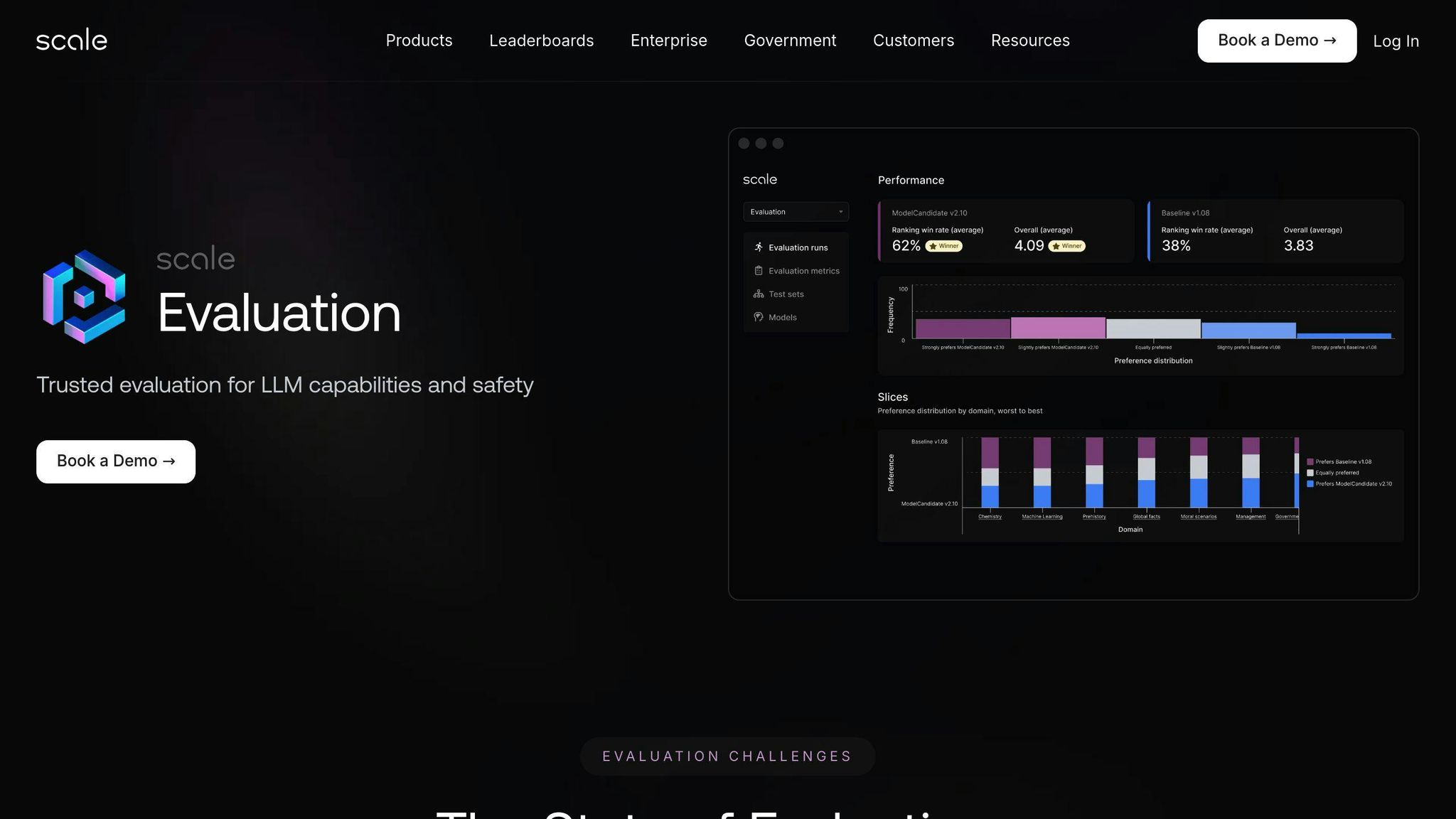The height and width of the screenshot is (819, 1456).
Task: Click the Slightly prefers Baseline blue bar
Action: pos(1248,331)
